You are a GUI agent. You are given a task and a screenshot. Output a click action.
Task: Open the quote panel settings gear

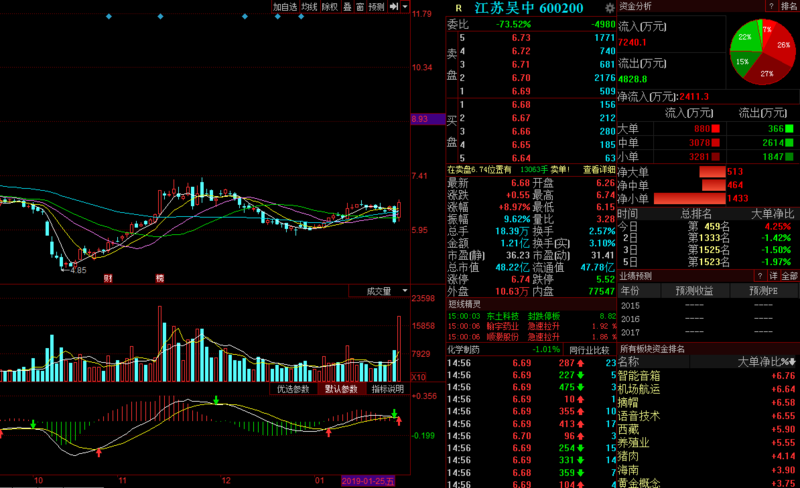609,8
